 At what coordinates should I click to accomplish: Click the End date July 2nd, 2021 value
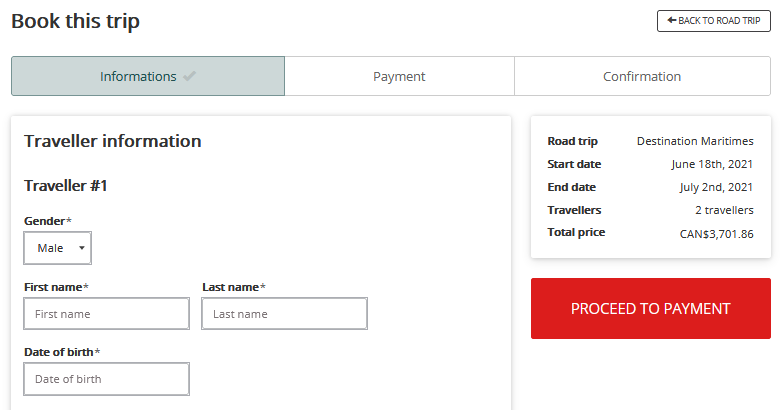point(716,188)
